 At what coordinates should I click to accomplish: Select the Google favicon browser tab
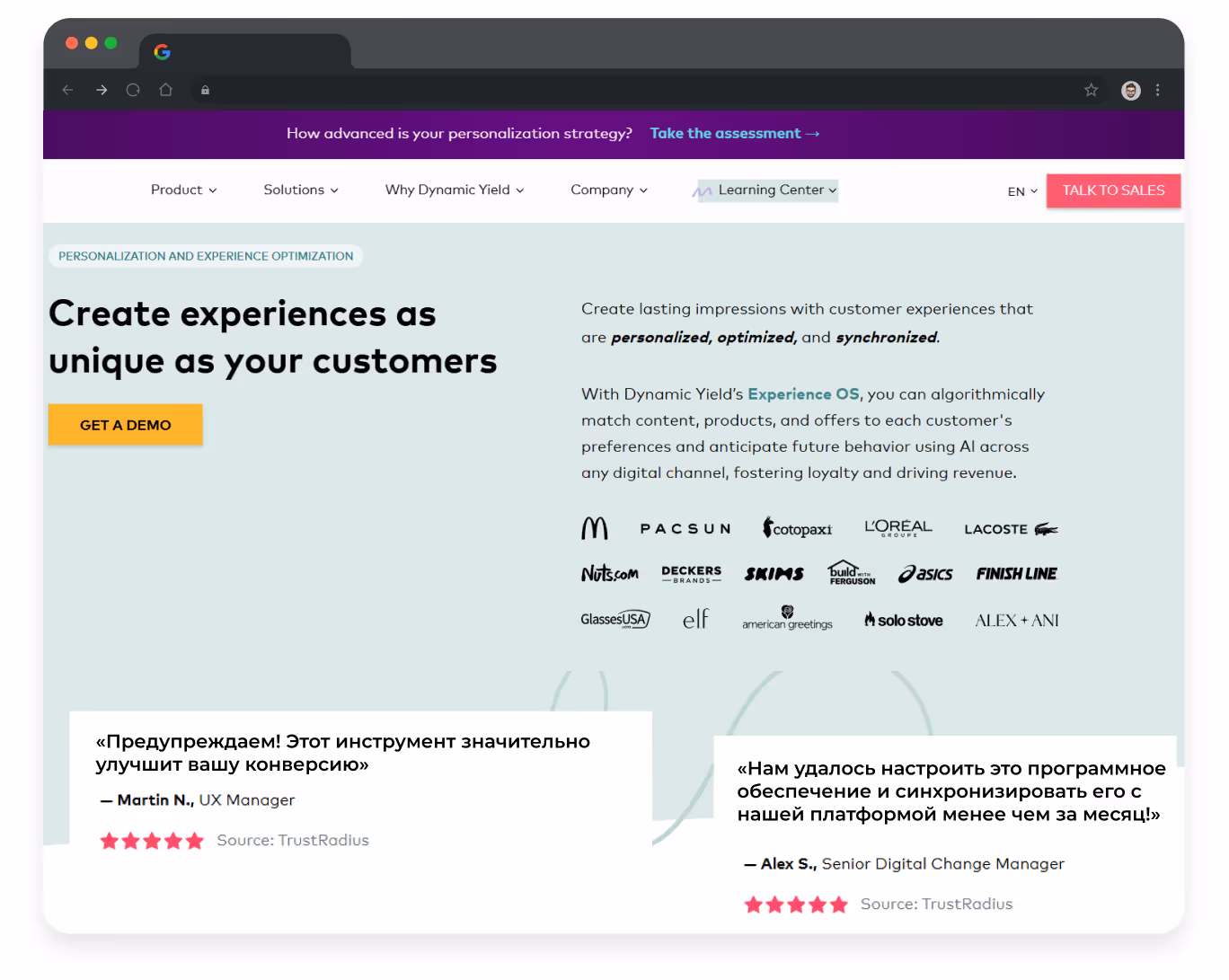244,52
